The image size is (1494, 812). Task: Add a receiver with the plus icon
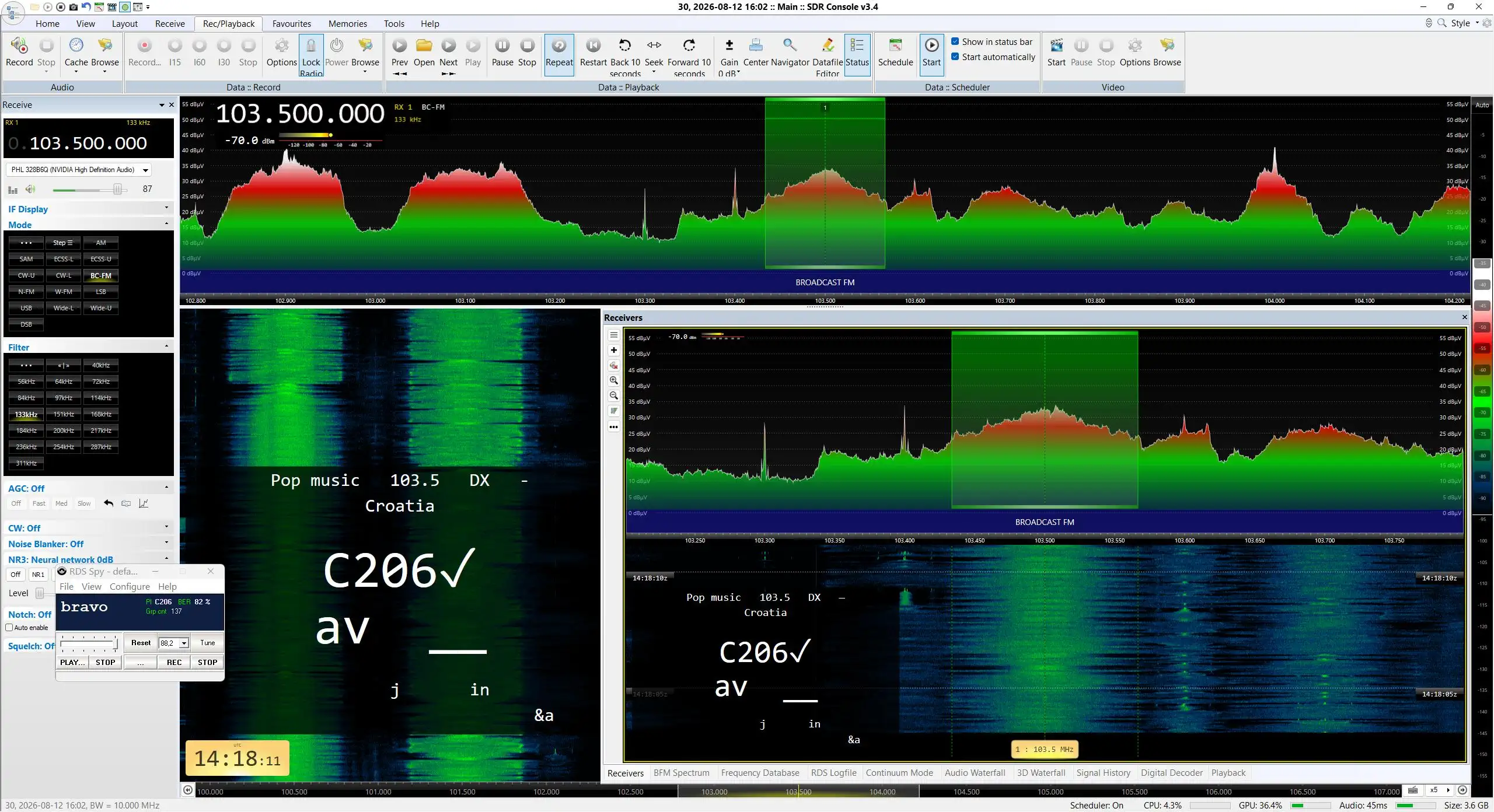614,350
